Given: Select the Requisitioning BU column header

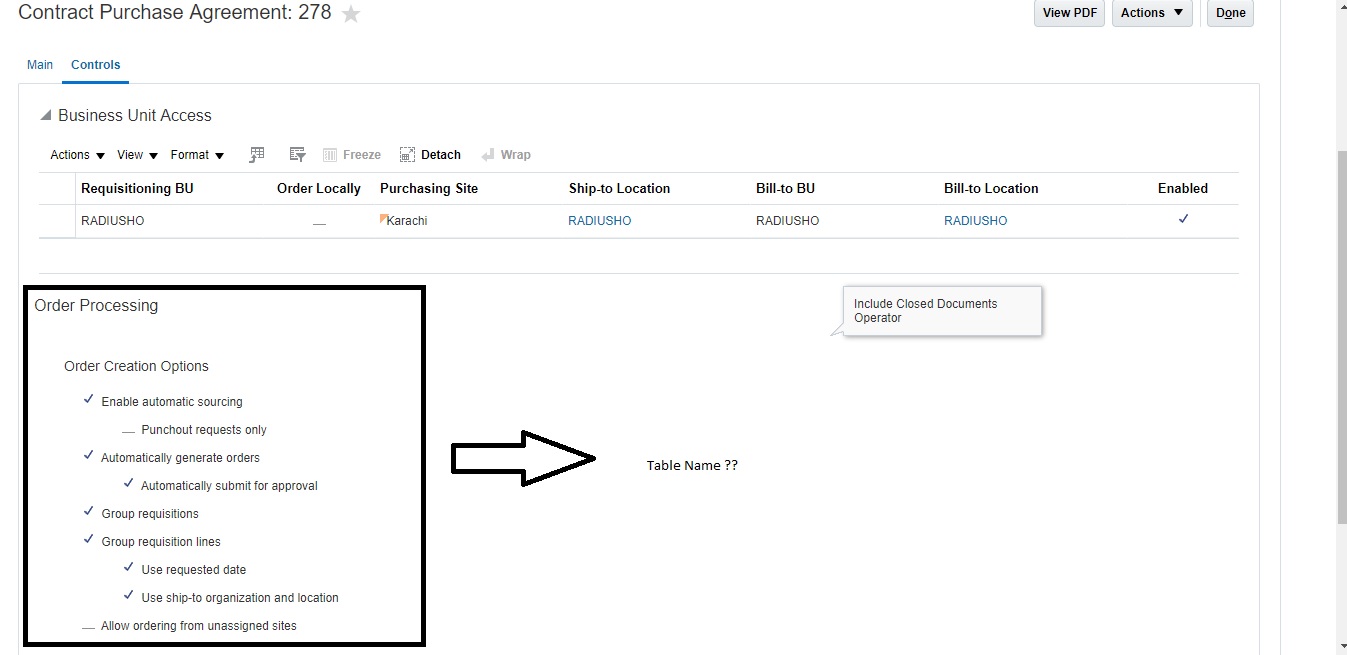Looking at the screenshot, I should (x=137, y=188).
